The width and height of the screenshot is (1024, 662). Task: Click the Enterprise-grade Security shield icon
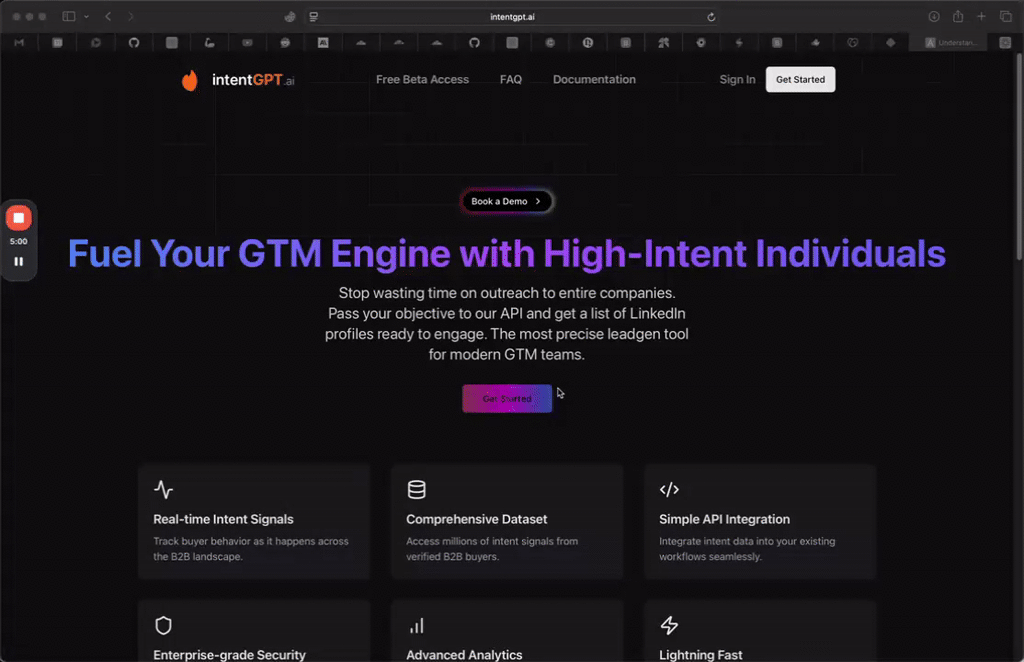[x=164, y=626]
